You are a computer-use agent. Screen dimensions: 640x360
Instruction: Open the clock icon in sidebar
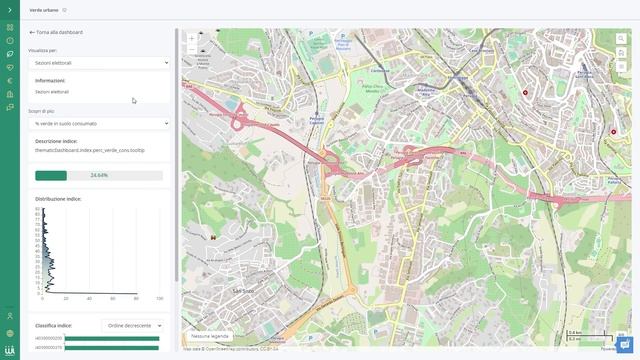10,41
